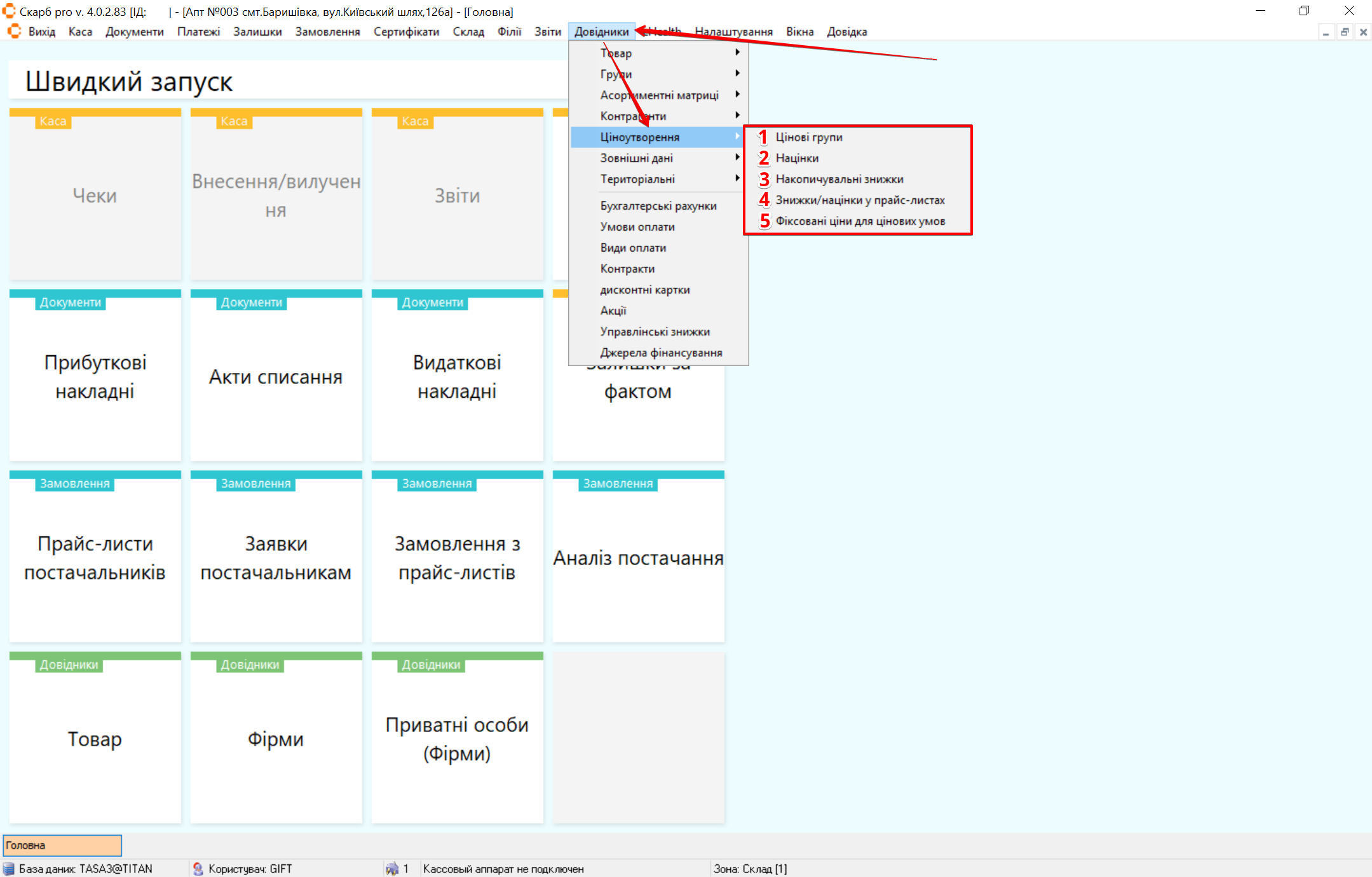Open the Товар quick launch tile
This screenshot has width=1372, height=877.
(x=95, y=738)
